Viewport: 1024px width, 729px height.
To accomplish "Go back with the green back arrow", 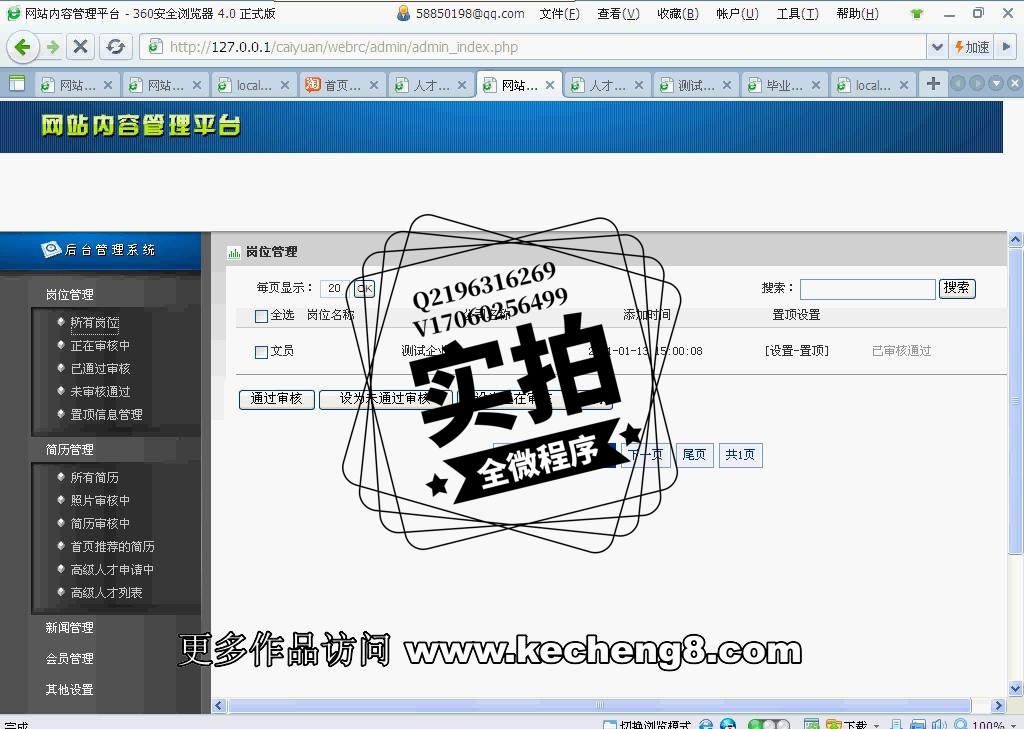I will [x=23, y=47].
